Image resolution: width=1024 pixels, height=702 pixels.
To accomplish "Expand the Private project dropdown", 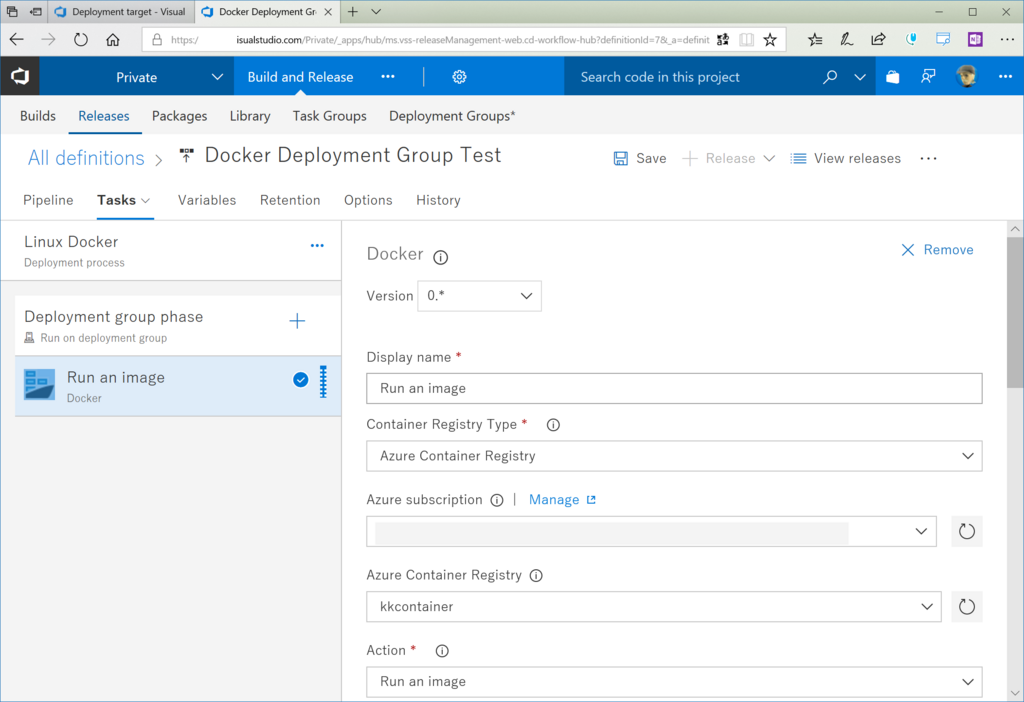I will pyautogui.click(x=217, y=77).
